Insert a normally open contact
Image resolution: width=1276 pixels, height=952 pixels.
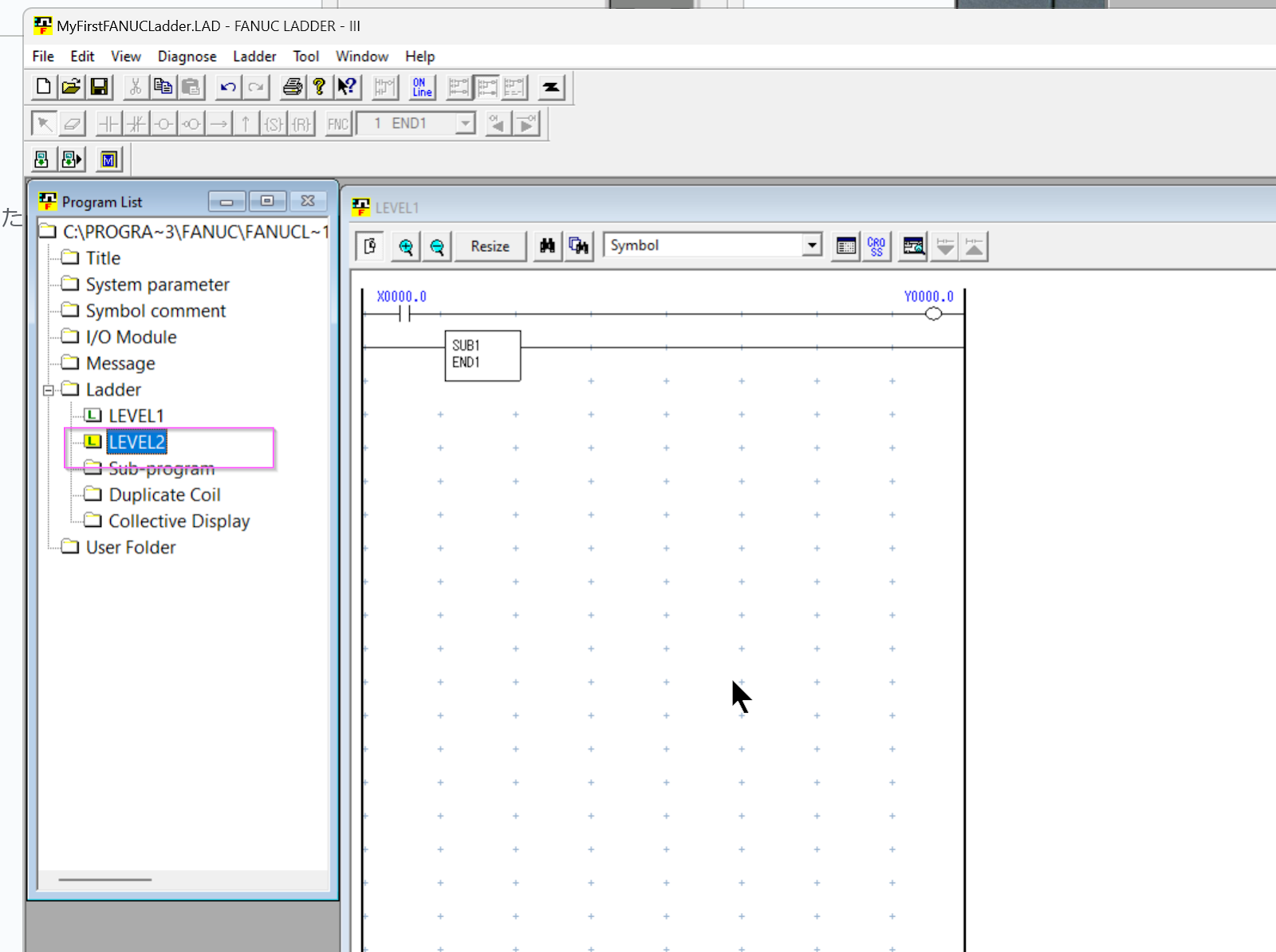(x=108, y=124)
